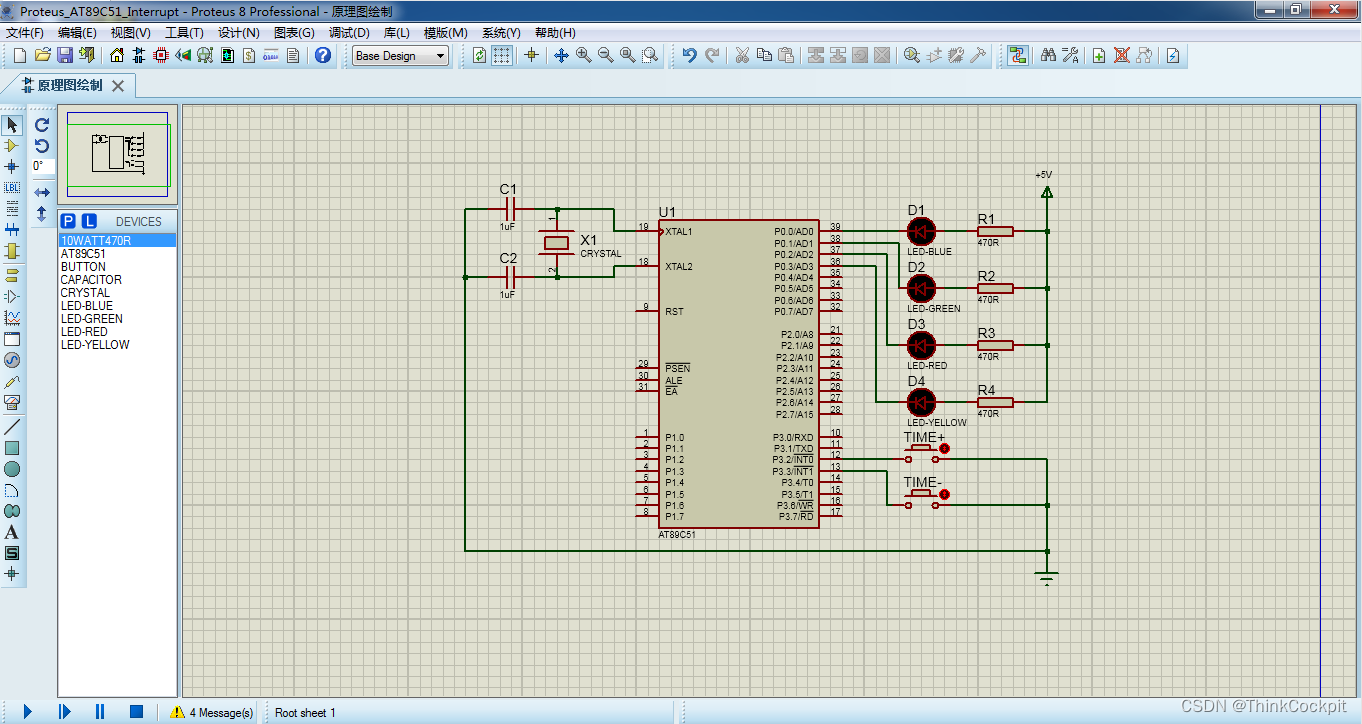Click the New Project toolbar icon

(20, 55)
